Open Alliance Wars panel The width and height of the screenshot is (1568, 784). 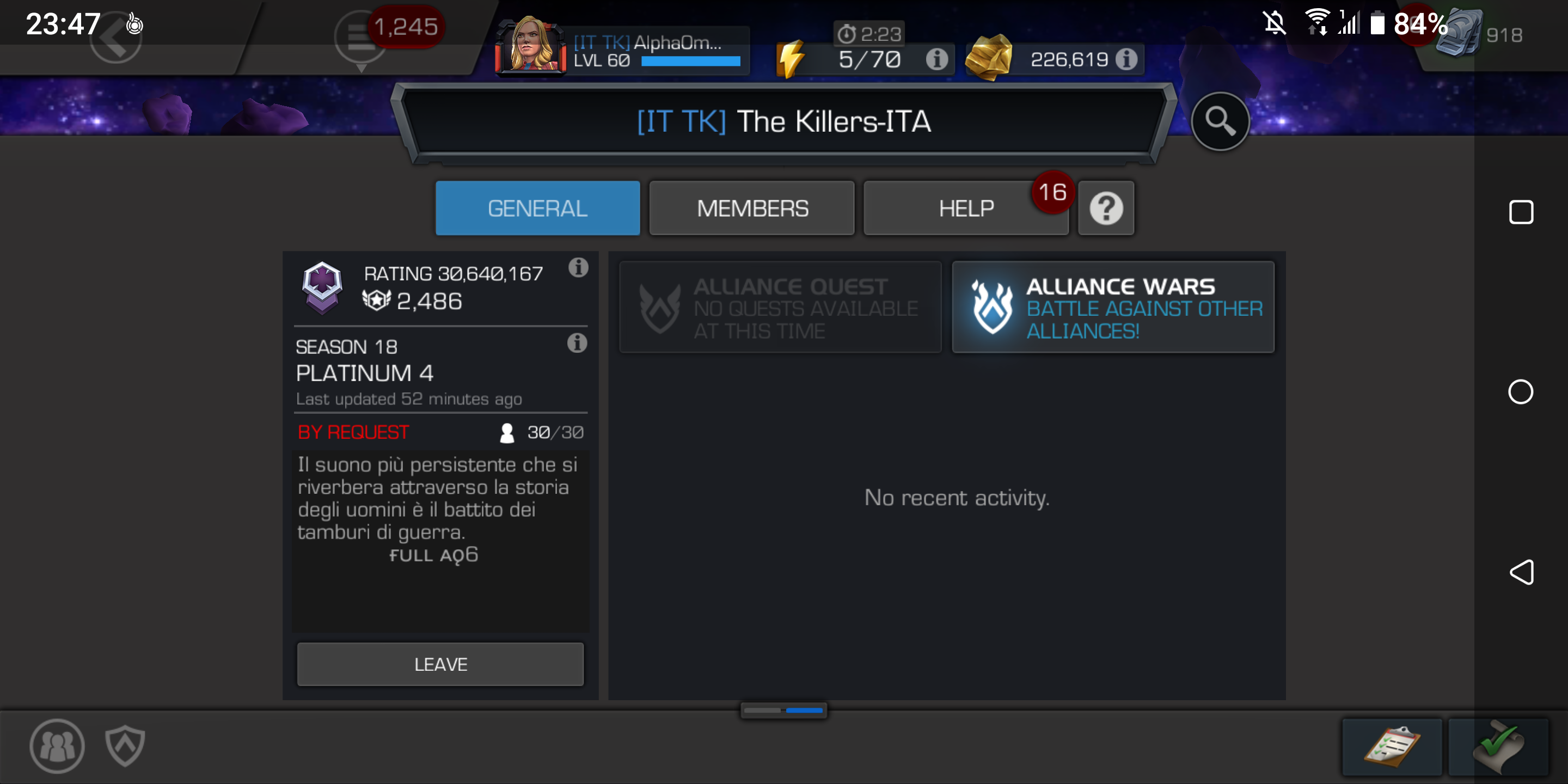[x=1113, y=308]
